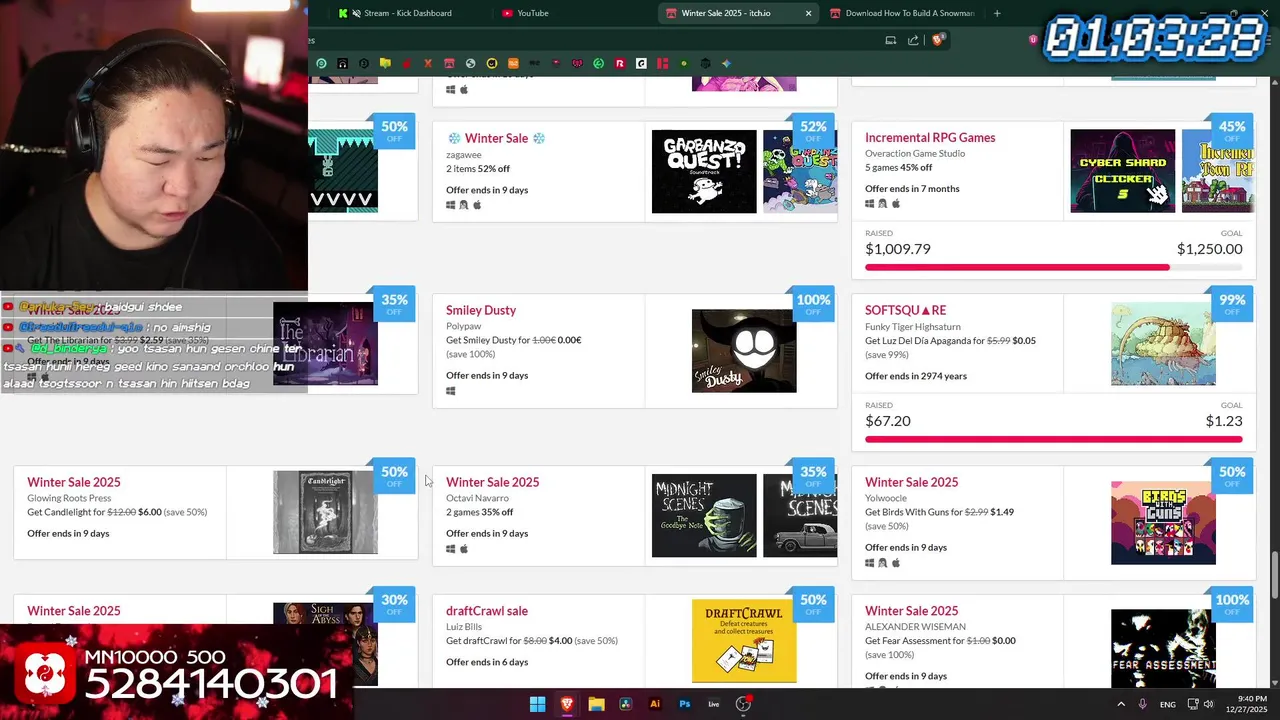Open the Live app taskbar icon
The image size is (1280, 720).
(714, 704)
